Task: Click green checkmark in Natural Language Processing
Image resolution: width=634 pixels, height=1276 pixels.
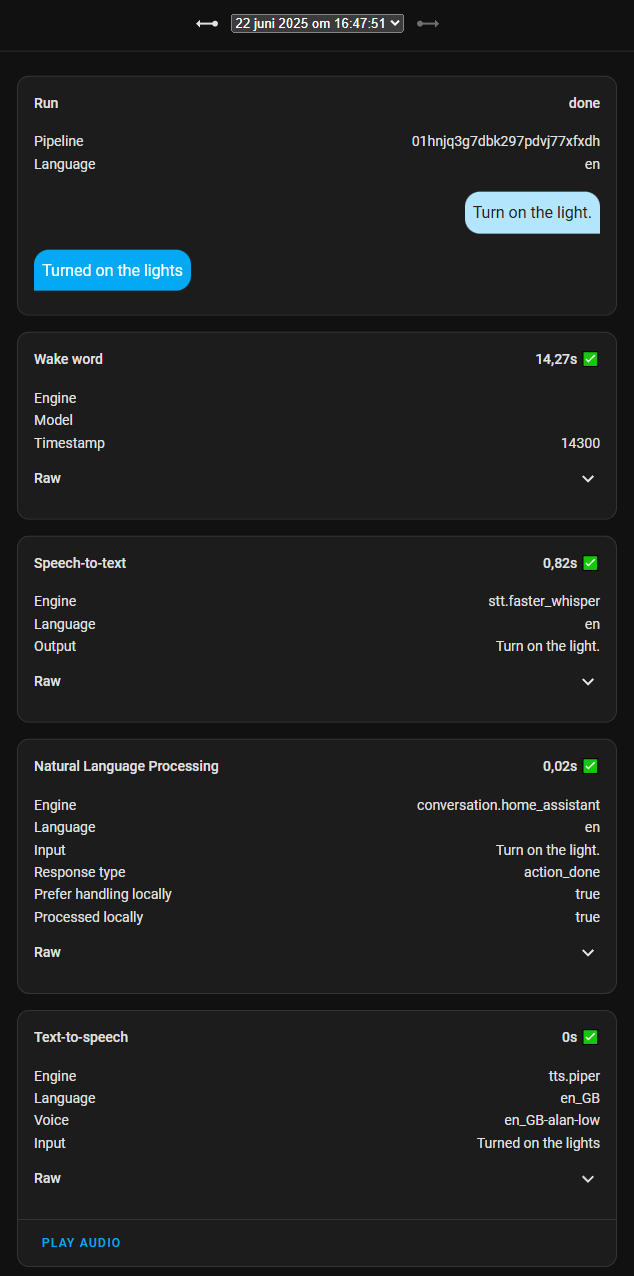Action: [590, 766]
